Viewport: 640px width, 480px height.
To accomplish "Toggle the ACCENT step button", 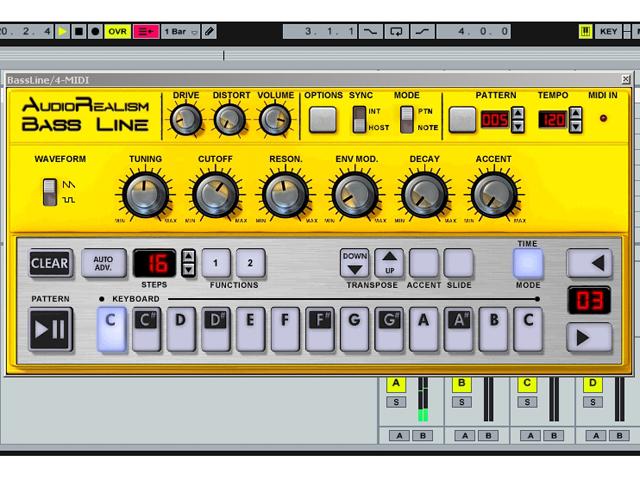I will [424, 263].
